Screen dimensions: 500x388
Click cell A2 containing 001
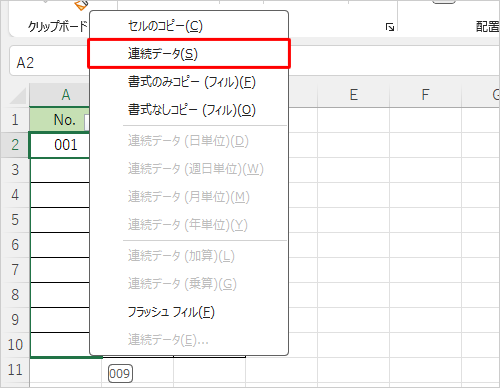pos(60,145)
